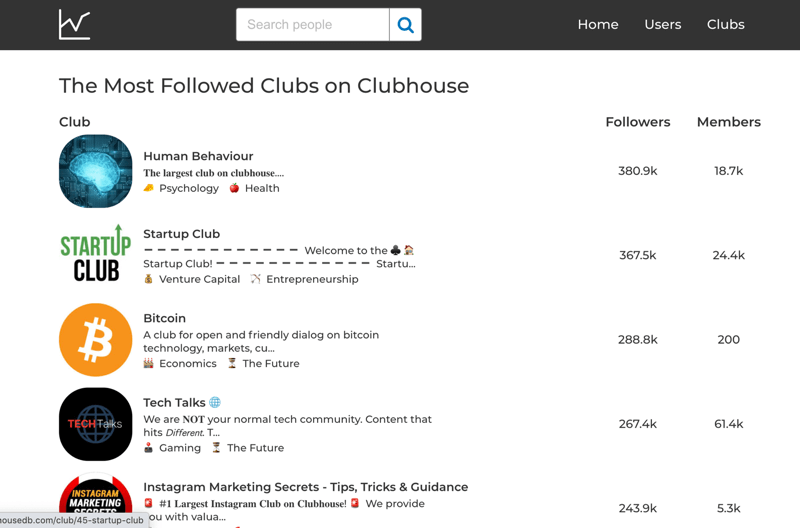Select The Future tag under Tech Talks

(256, 448)
